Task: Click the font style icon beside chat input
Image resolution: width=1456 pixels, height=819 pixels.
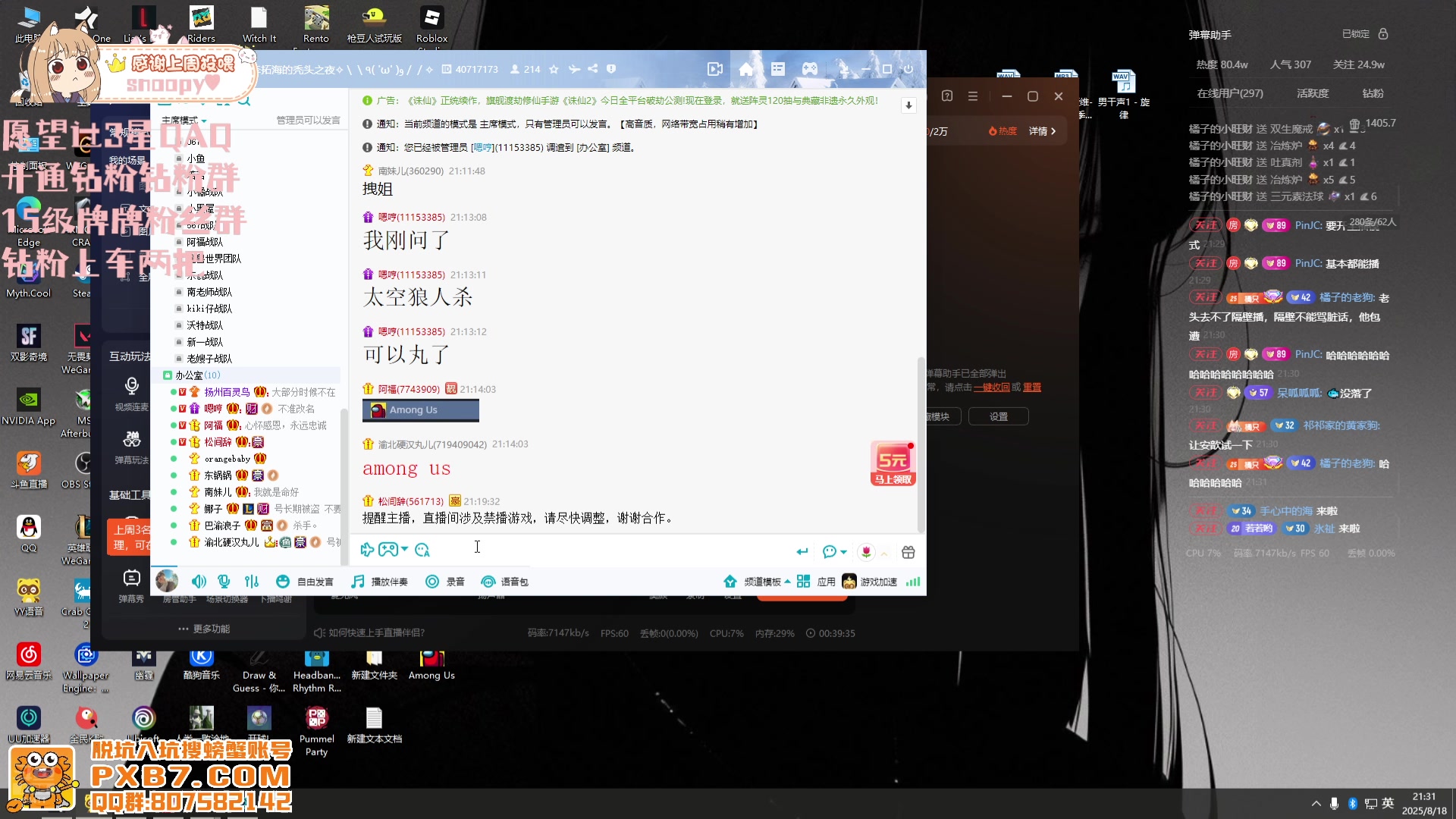Action: pyautogui.click(x=422, y=550)
